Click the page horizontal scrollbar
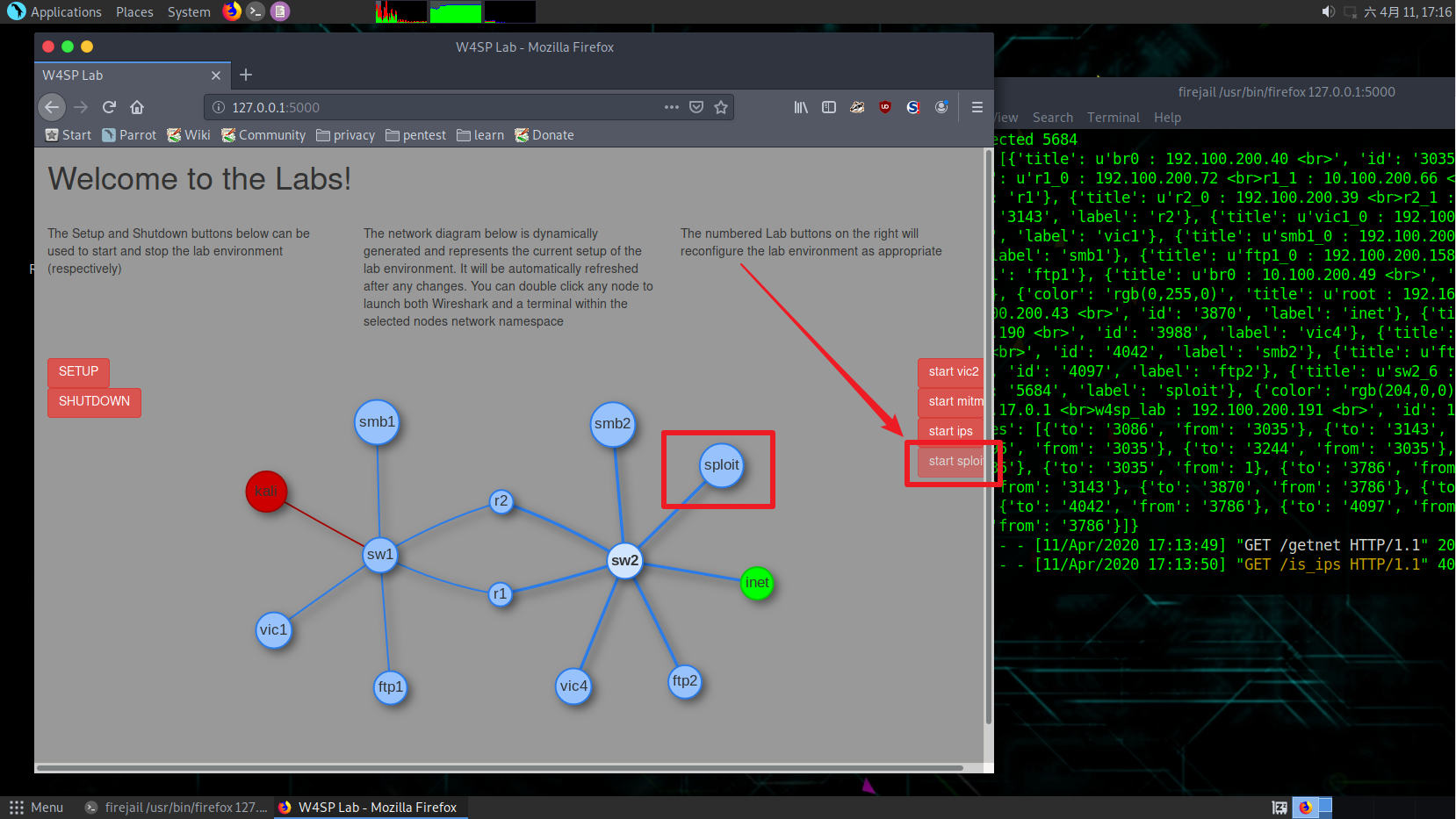 click(499, 768)
